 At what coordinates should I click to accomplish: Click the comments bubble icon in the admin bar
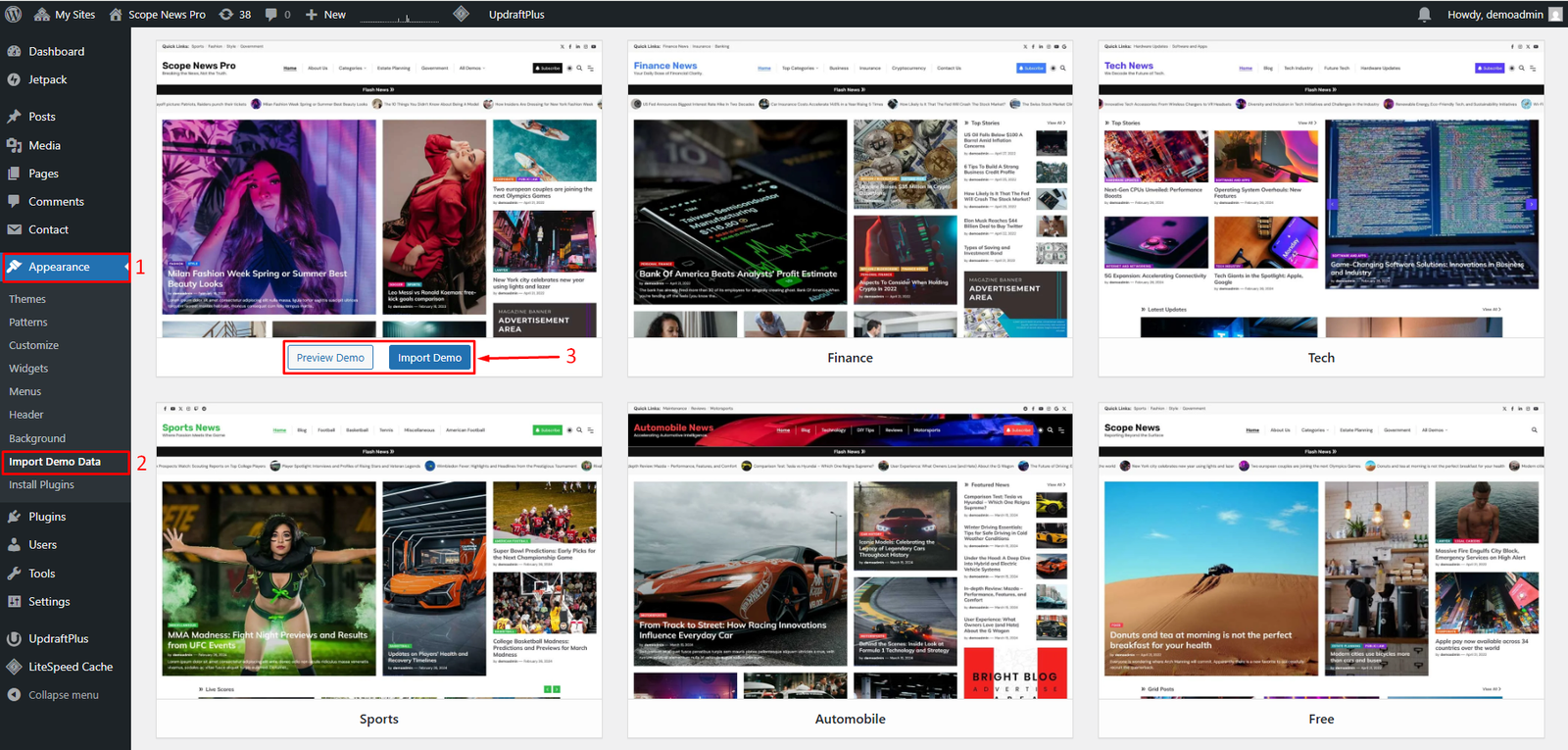pyautogui.click(x=271, y=15)
